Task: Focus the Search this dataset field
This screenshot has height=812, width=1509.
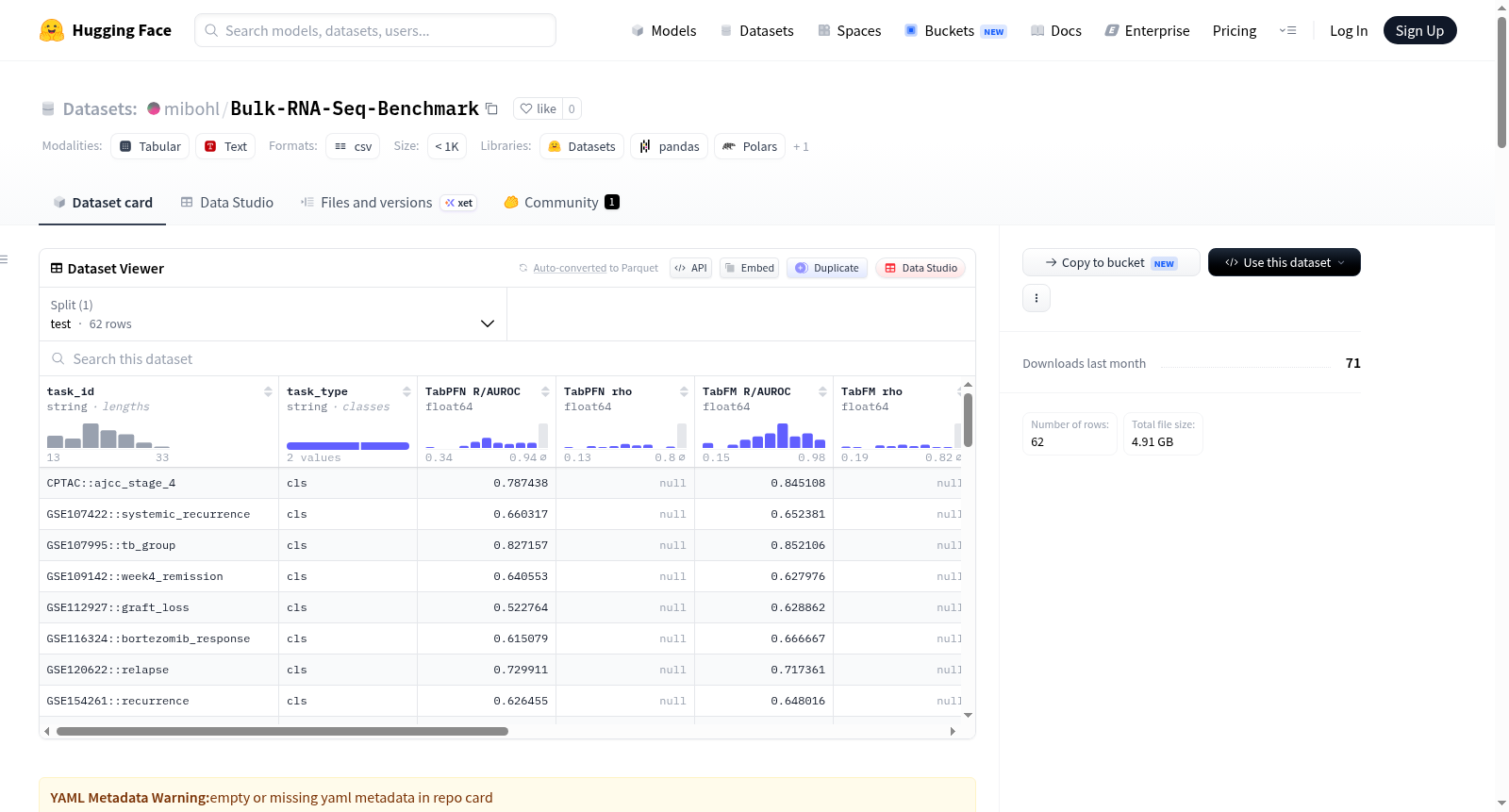Action: (x=507, y=359)
